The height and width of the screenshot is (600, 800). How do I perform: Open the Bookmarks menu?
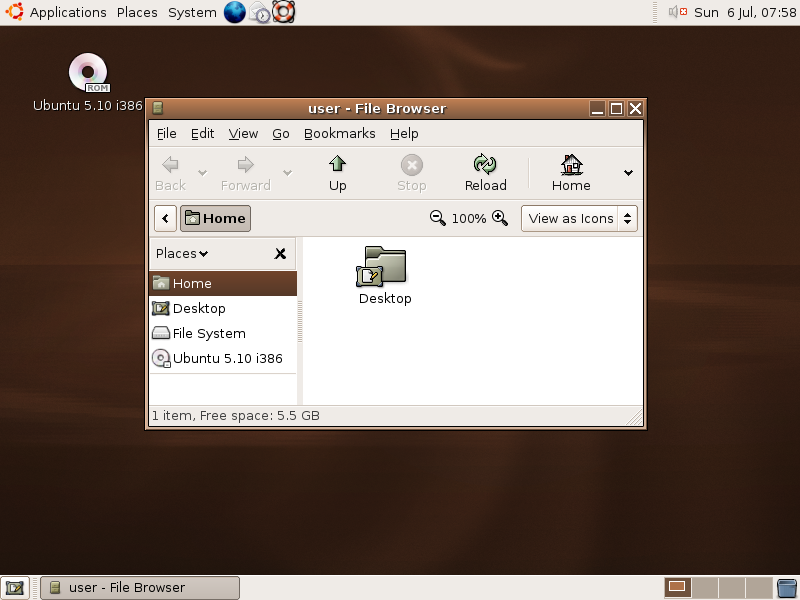pos(339,133)
